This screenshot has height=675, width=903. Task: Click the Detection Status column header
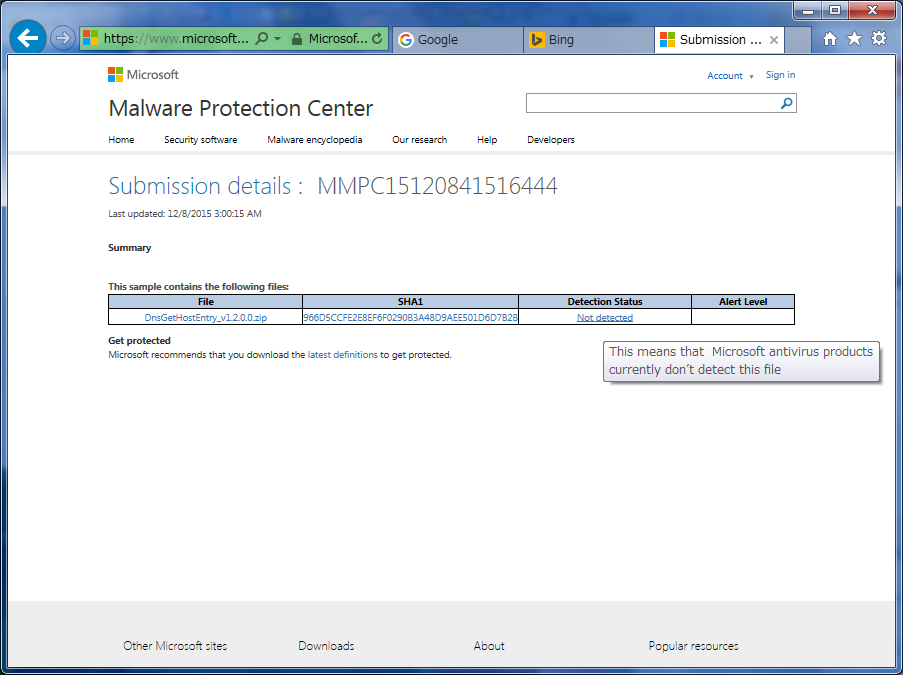click(x=605, y=302)
